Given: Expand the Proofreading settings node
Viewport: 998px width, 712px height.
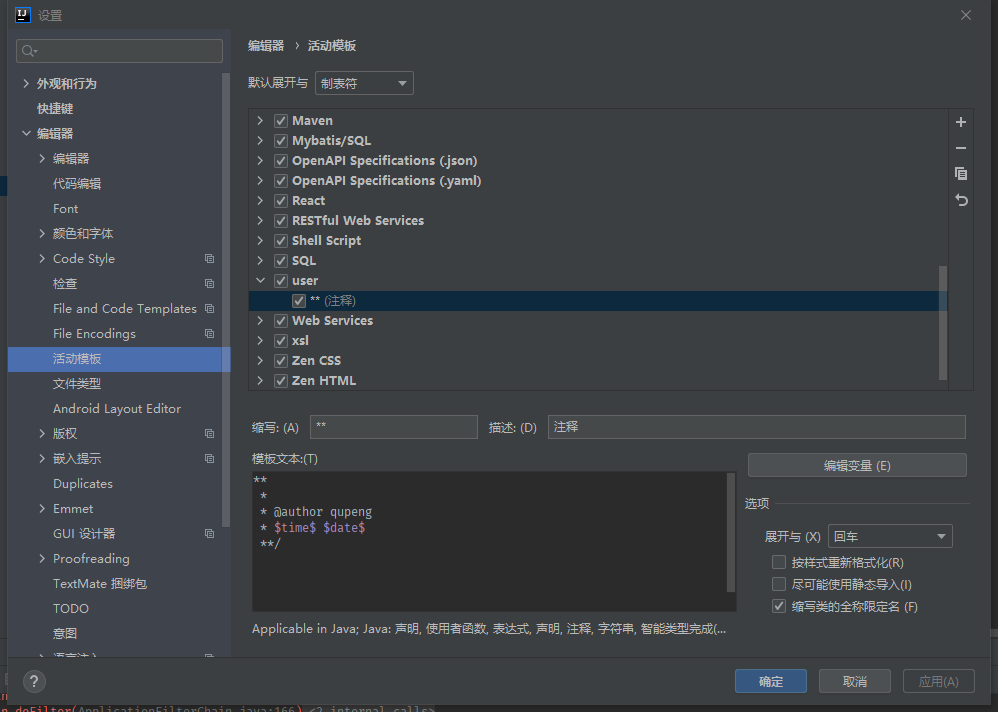Looking at the screenshot, I should coord(42,558).
